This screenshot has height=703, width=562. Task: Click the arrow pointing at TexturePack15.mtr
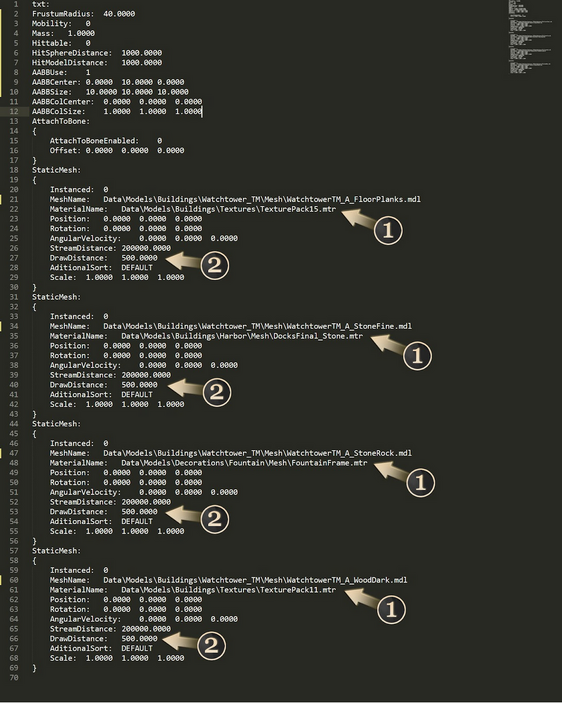[x=358, y=218]
